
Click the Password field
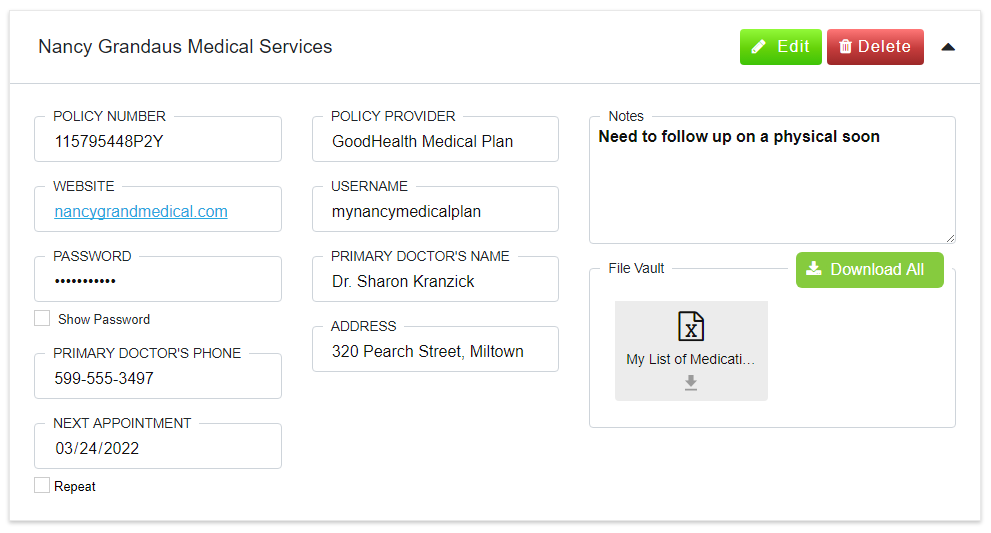158,279
